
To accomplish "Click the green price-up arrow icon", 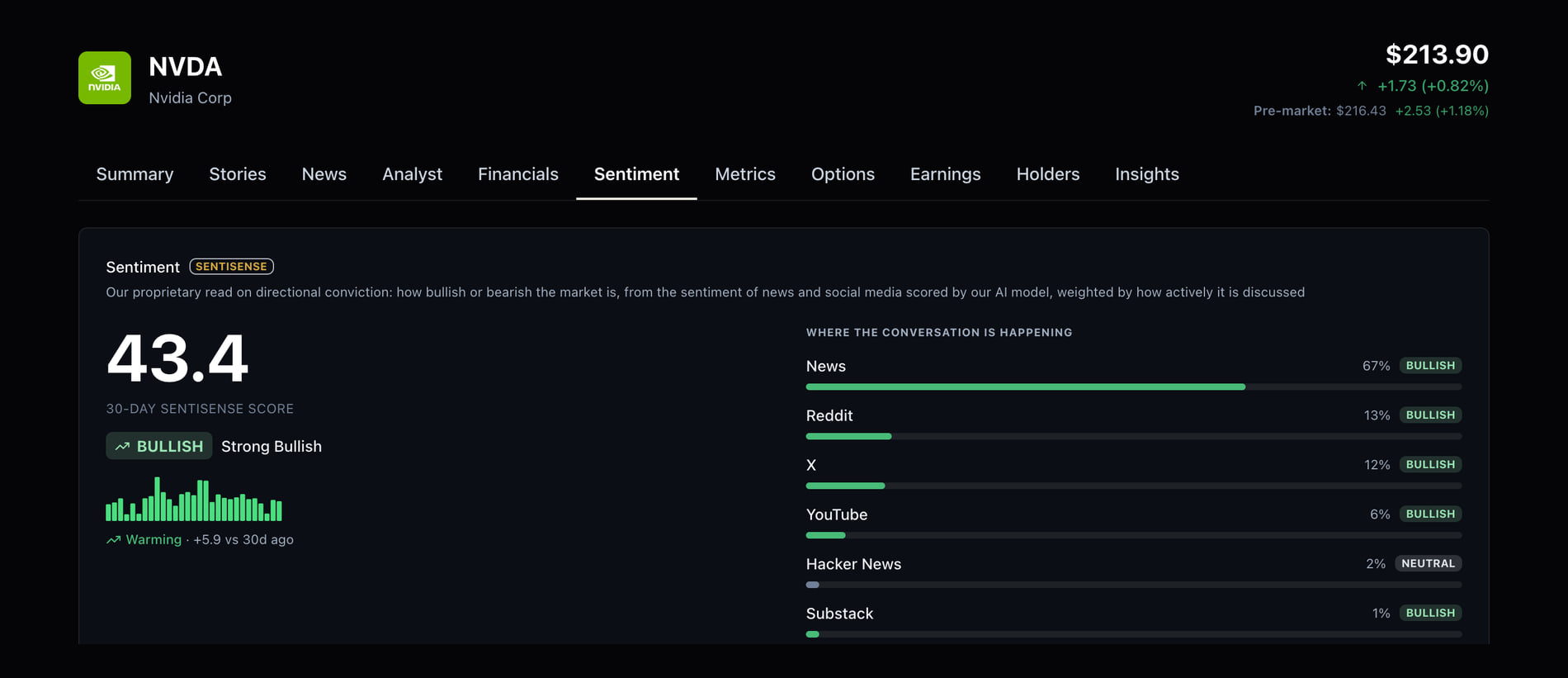I will (x=1362, y=86).
